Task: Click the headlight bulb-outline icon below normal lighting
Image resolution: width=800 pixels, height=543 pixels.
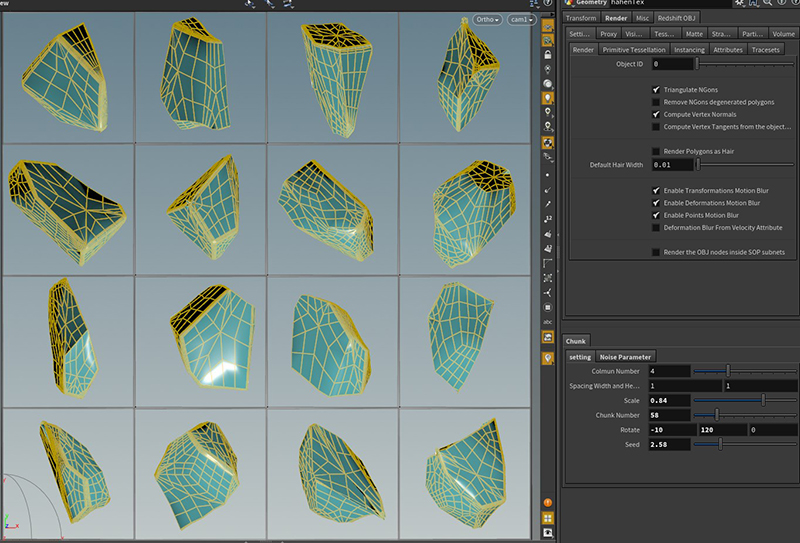Action: click(547, 112)
